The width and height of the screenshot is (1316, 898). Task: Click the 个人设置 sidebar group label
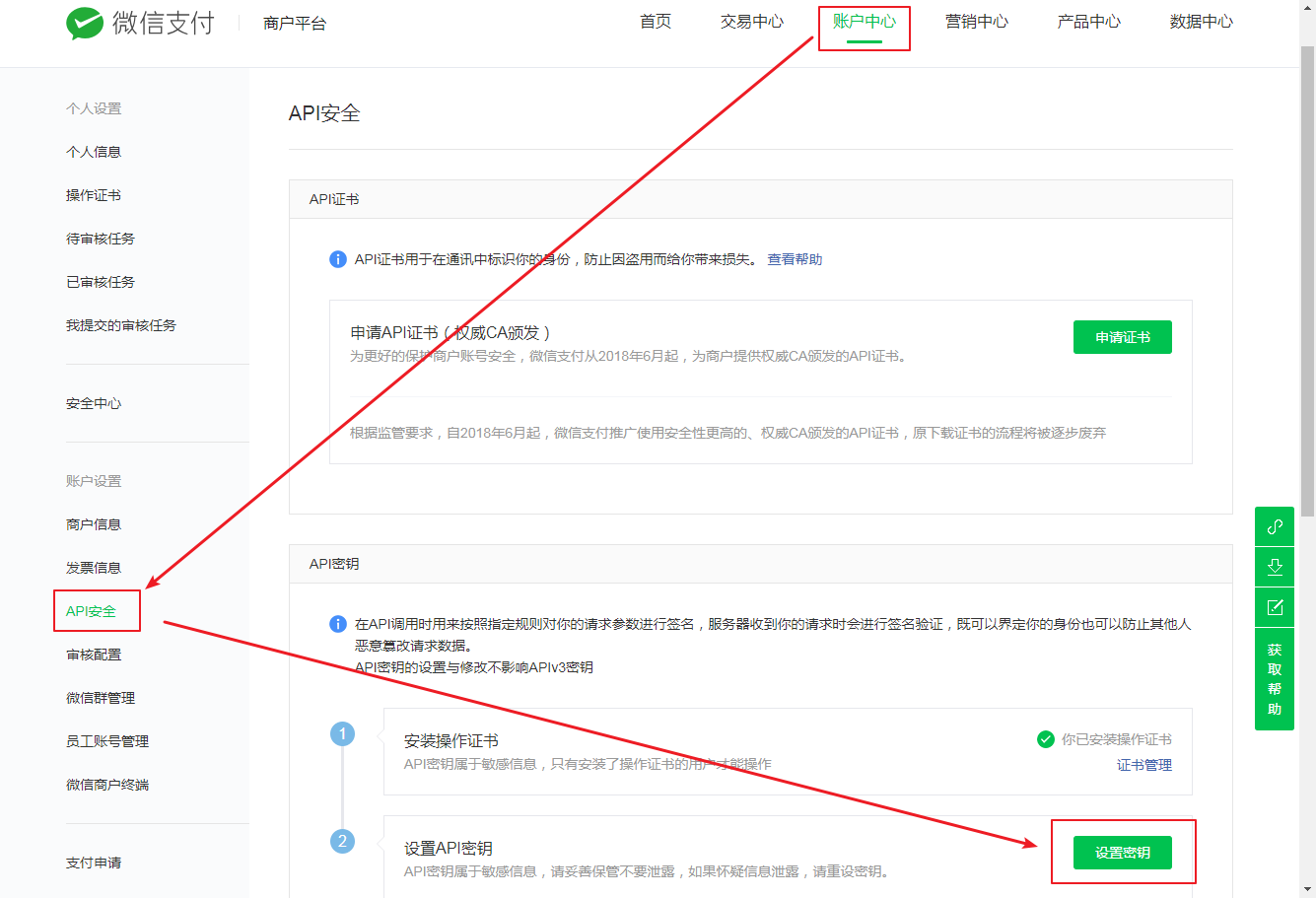pyautogui.click(x=94, y=108)
